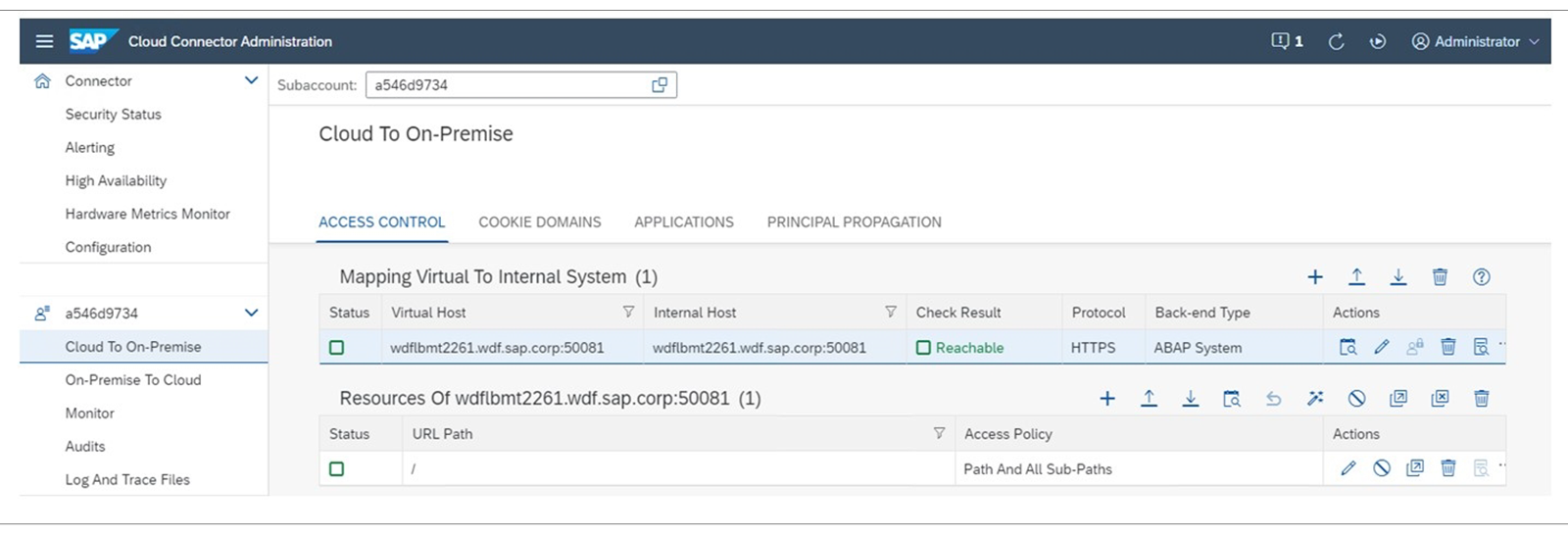Click the box-with-X icon in resources toolbar

pyautogui.click(x=1440, y=399)
